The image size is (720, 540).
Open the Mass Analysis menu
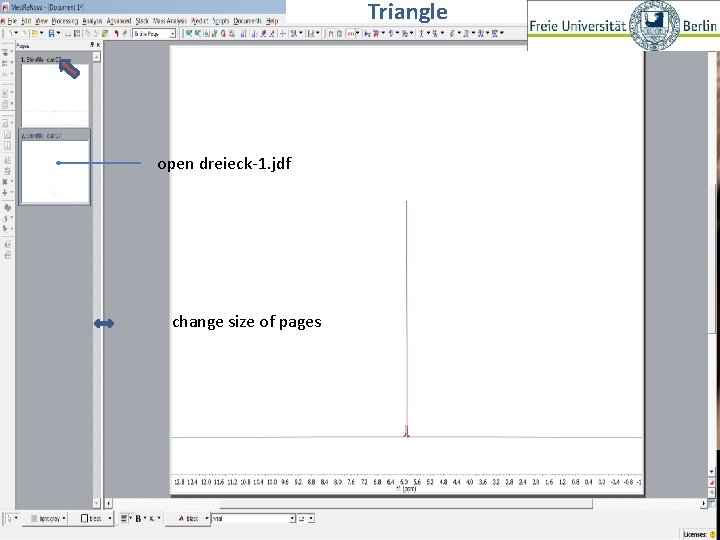click(169, 21)
